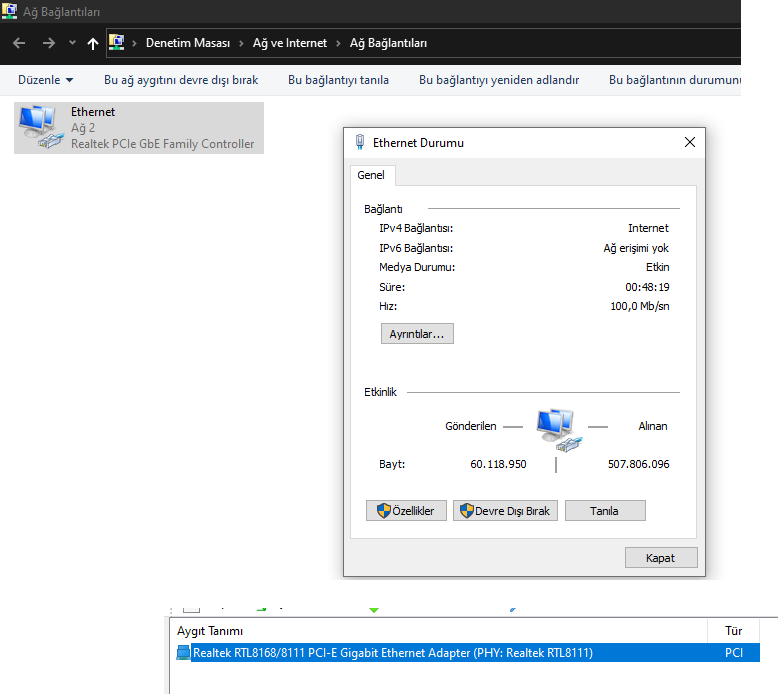This screenshot has width=778, height=694.
Task: Click the 100,0 Mb/sn speed value
Action: (x=640, y=306)
